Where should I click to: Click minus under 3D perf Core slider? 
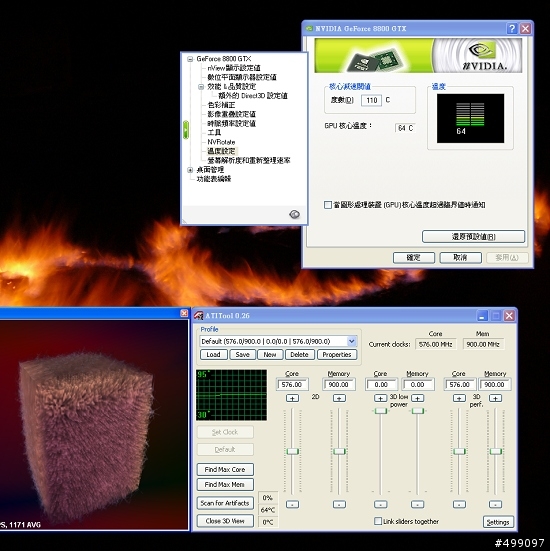(459, 504)
